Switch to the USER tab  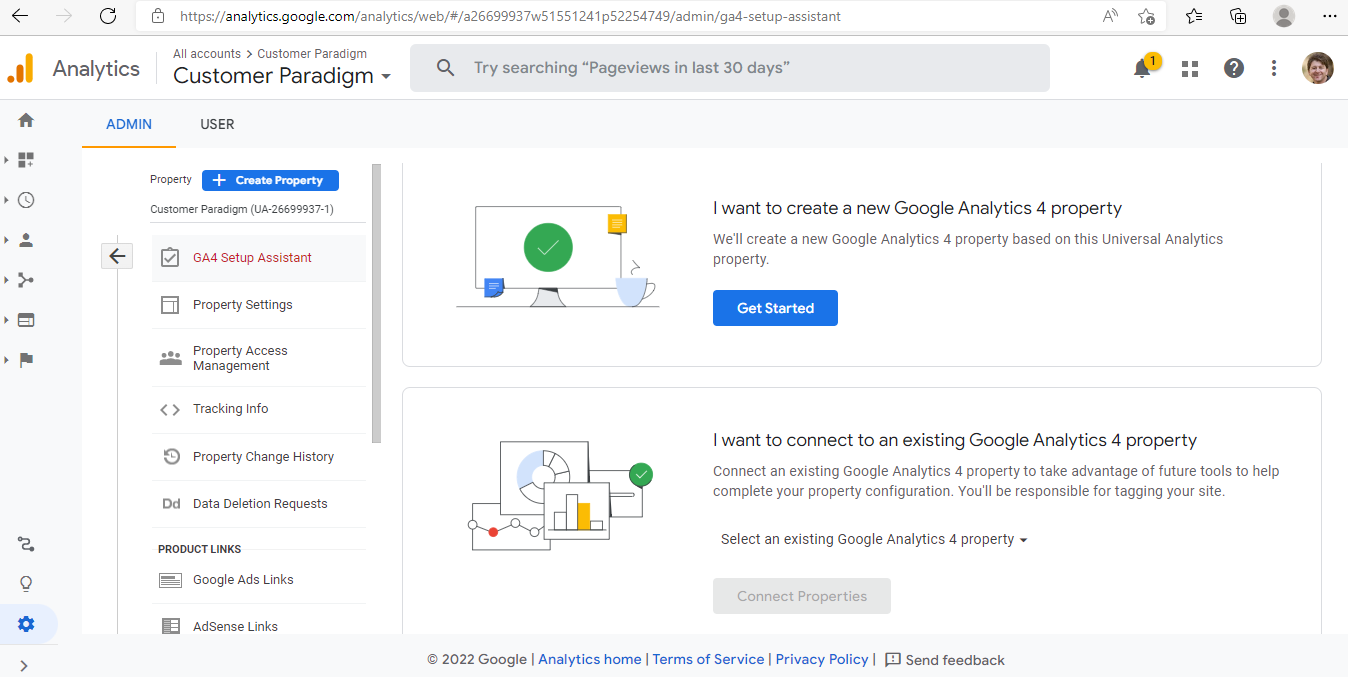click(217, 124)
